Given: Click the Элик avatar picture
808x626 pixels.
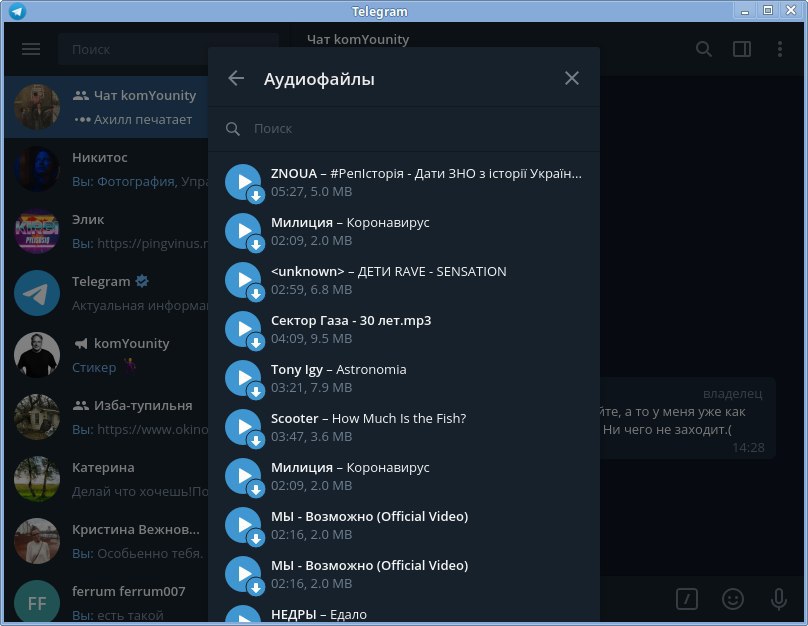Looking at the screenshot, I should coord(37,231).
